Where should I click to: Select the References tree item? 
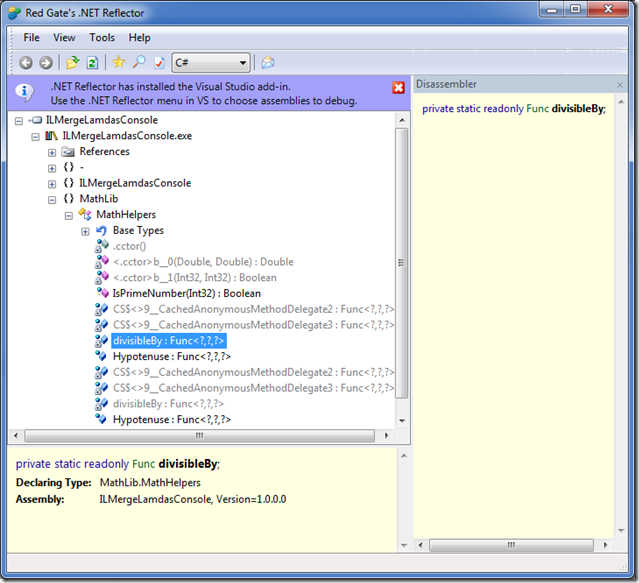pos(104,152)
